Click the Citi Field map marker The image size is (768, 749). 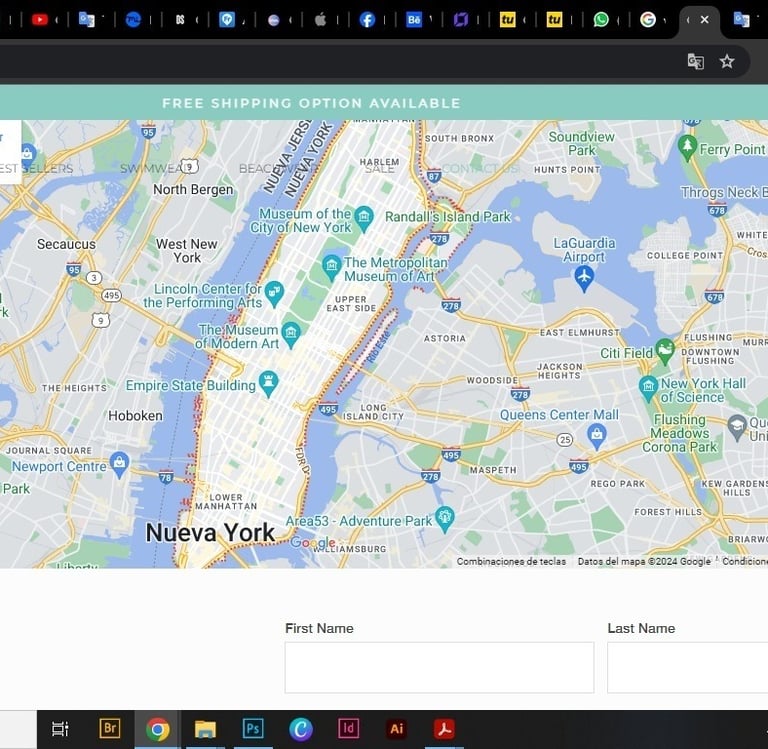tap(665, 352)
